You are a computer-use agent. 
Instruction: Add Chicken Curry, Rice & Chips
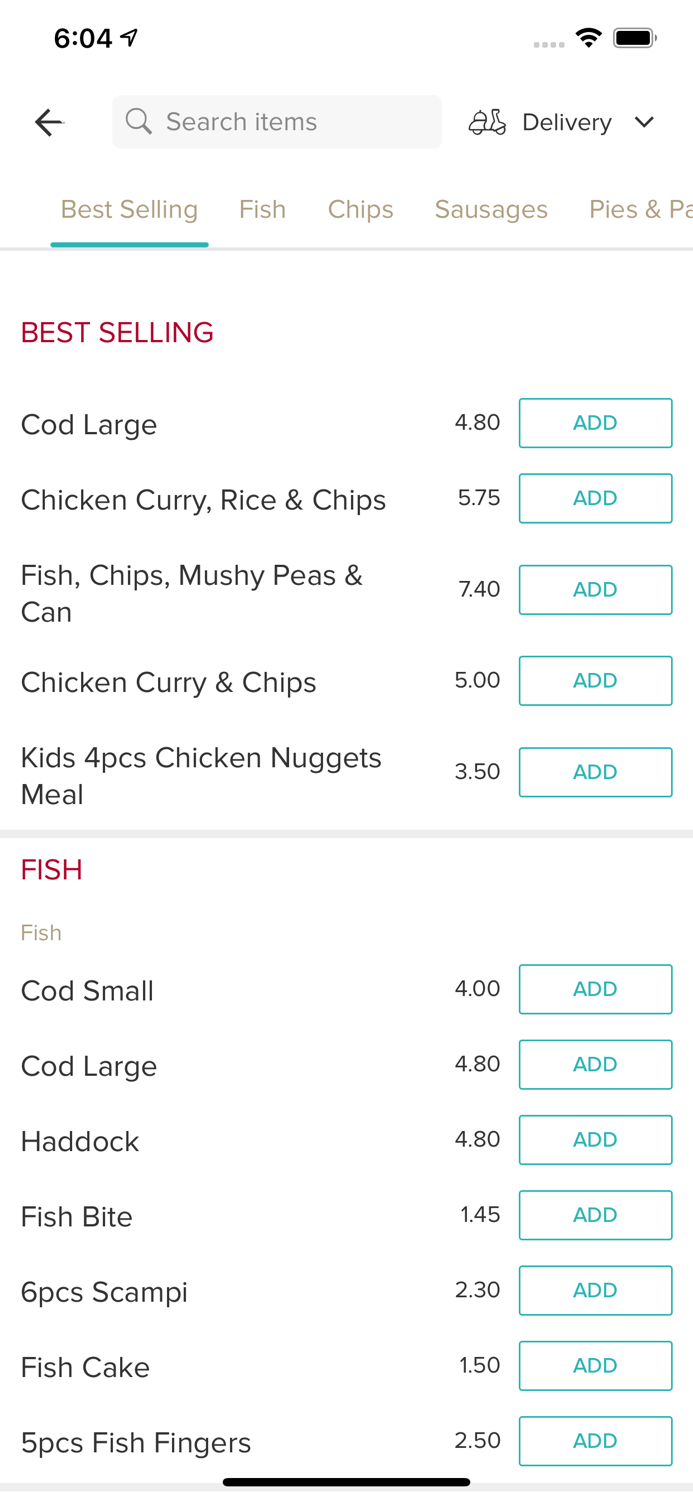coord(596,498)
